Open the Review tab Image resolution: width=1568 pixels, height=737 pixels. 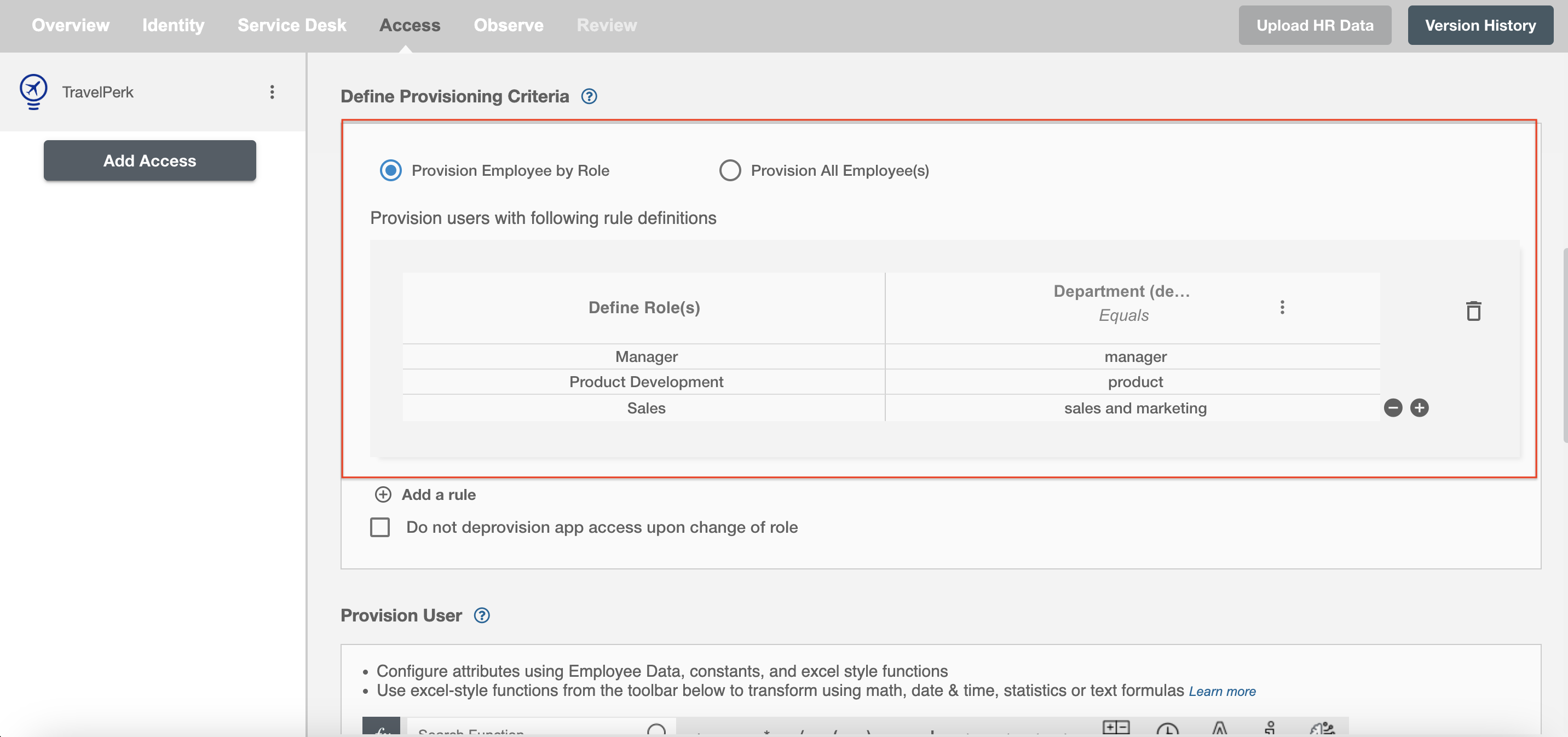coord(606,25)
